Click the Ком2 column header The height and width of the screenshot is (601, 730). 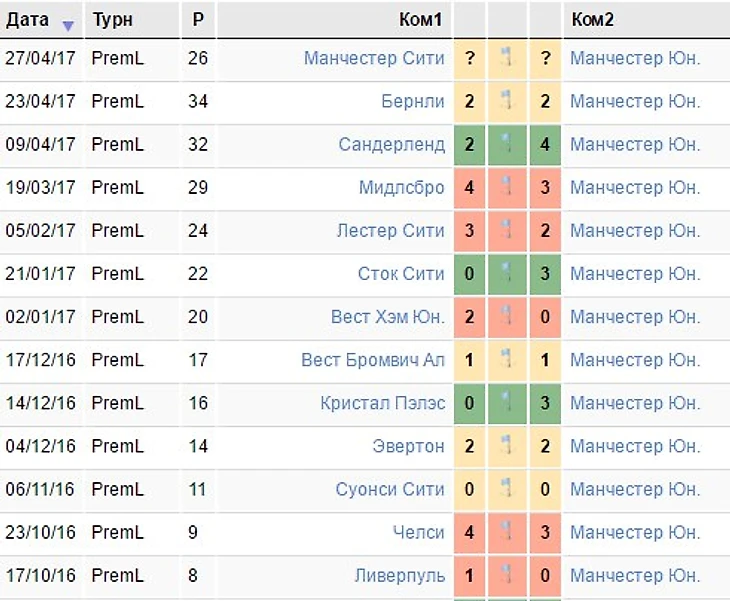click(x=593, y=20)
